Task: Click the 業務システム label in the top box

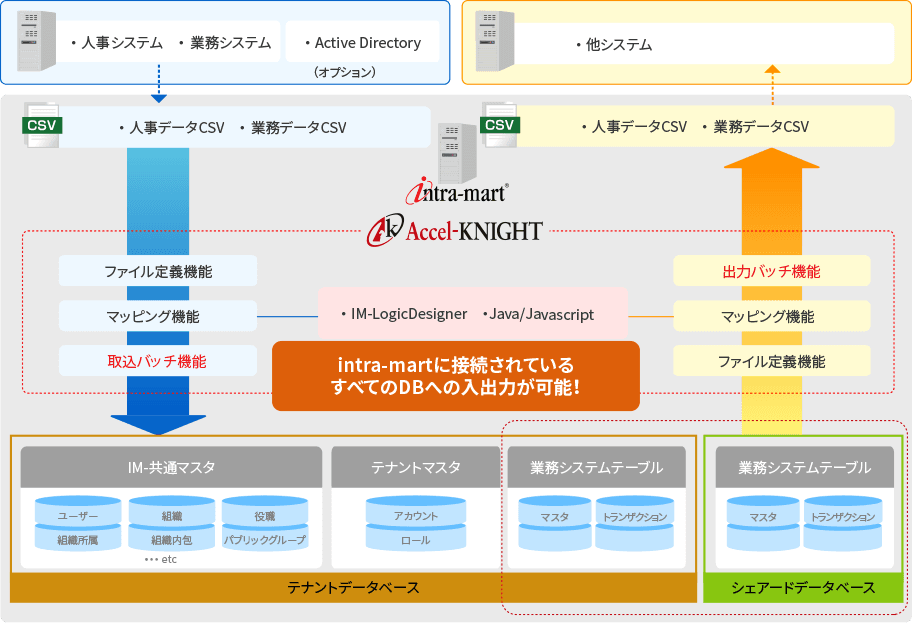Action: coord(230,43)
